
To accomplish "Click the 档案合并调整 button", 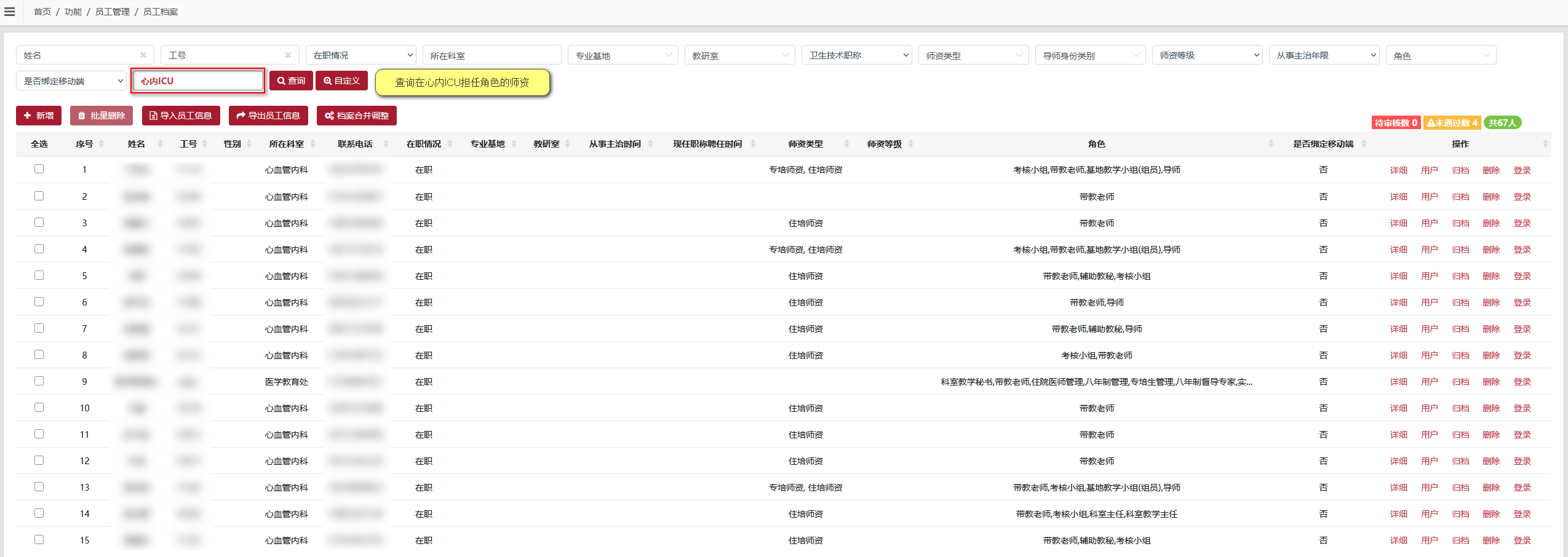I will [357, 116].
